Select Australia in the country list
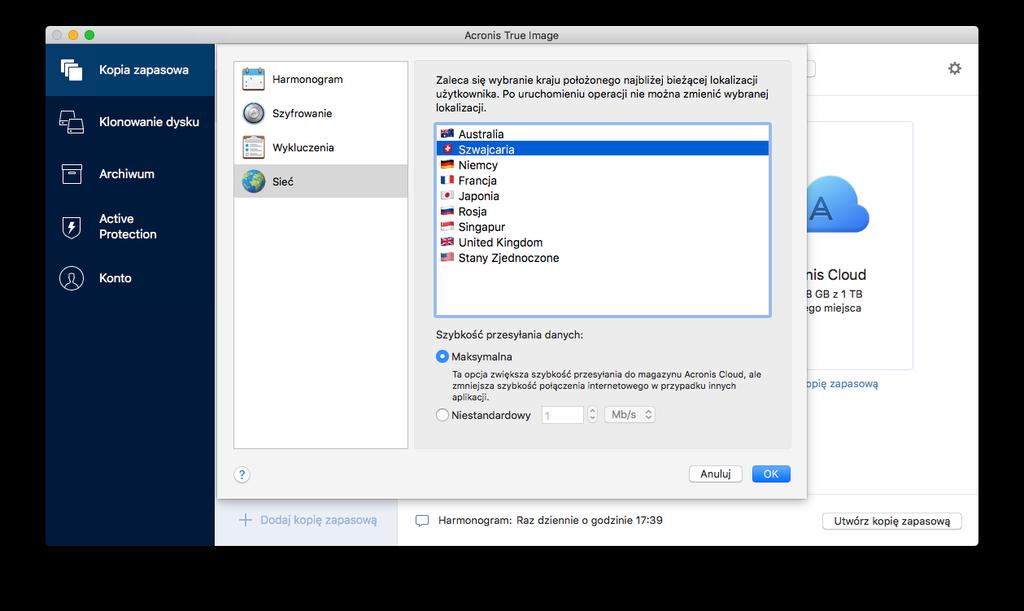This screenshot has height=611, width=1024. point(602,134)
